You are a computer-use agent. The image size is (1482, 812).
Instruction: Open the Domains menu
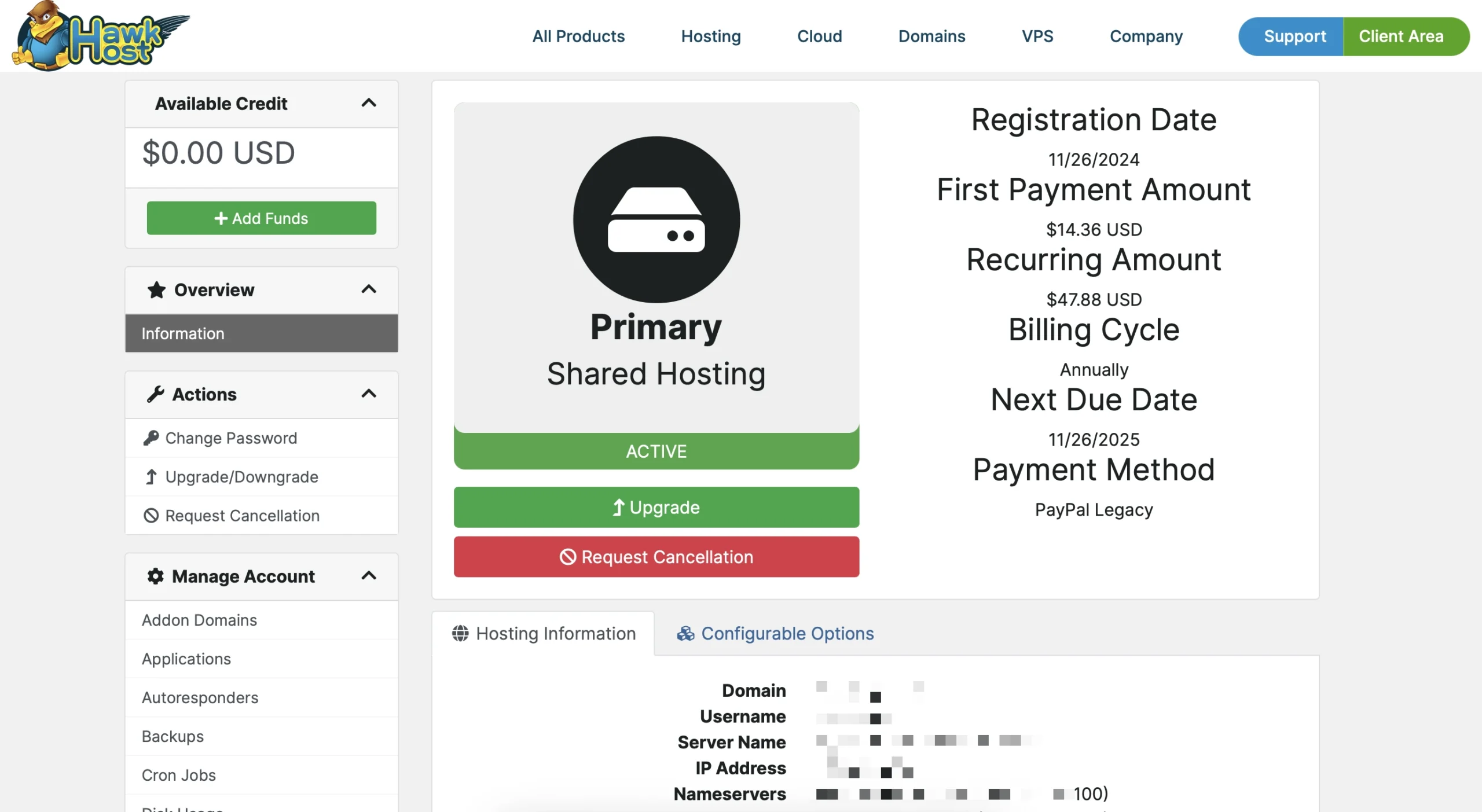point(931,36)
